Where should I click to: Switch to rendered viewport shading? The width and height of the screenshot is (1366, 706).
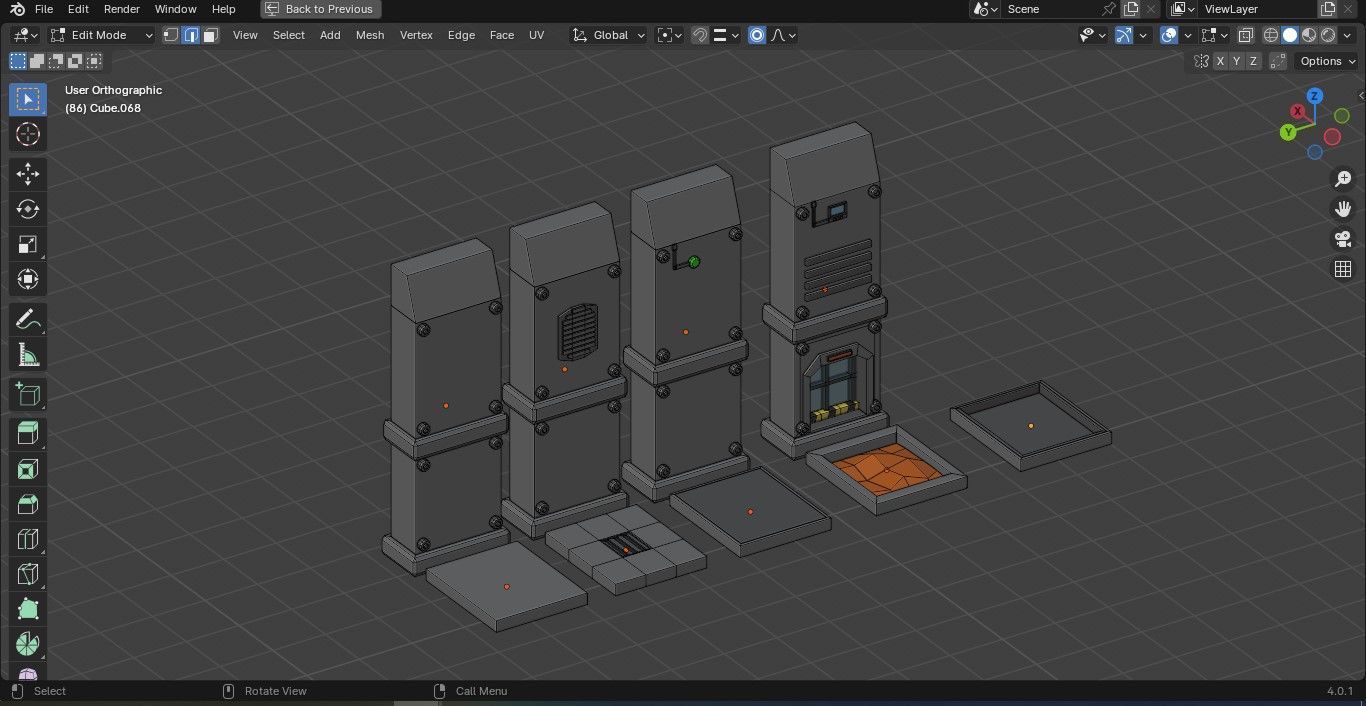click(1328, 35)
